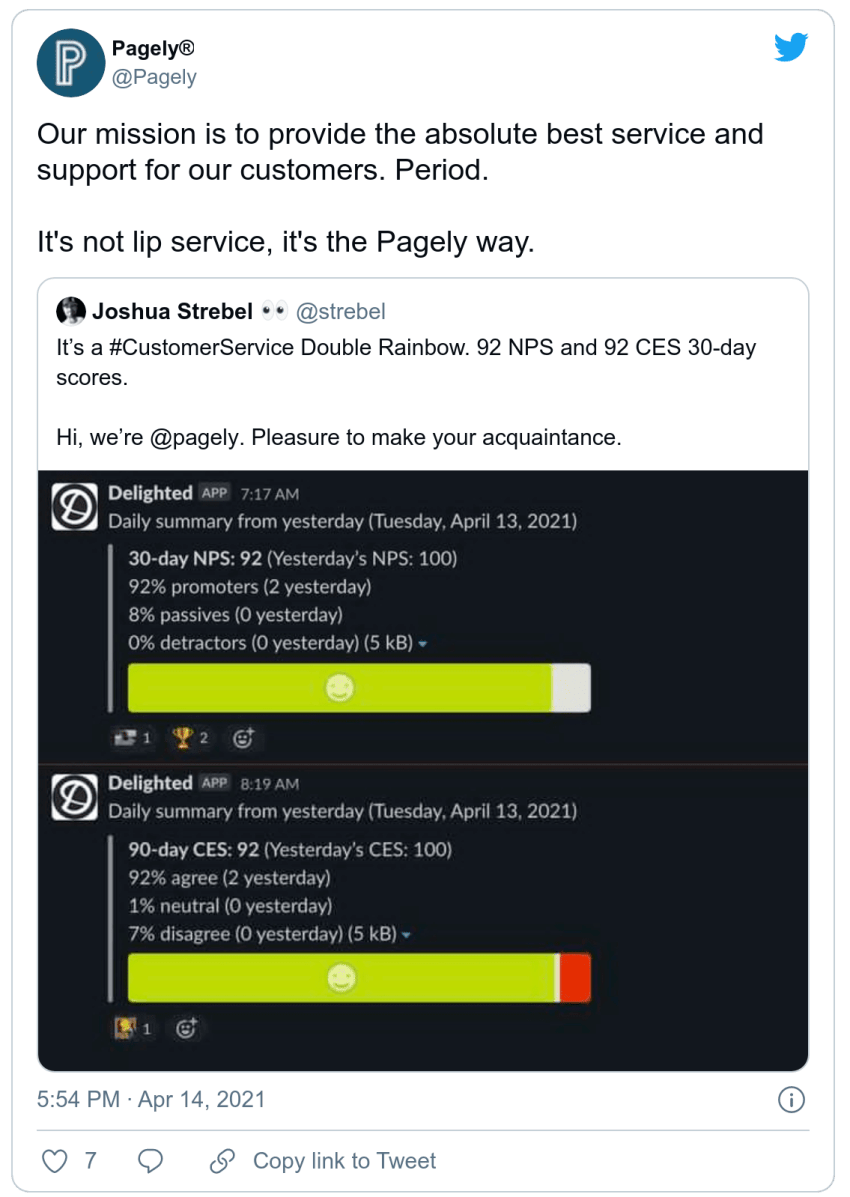Viewport: 850px width, 1197px height.
Task: Add reaction to the CES summary message
Action: coord(186,1028)
